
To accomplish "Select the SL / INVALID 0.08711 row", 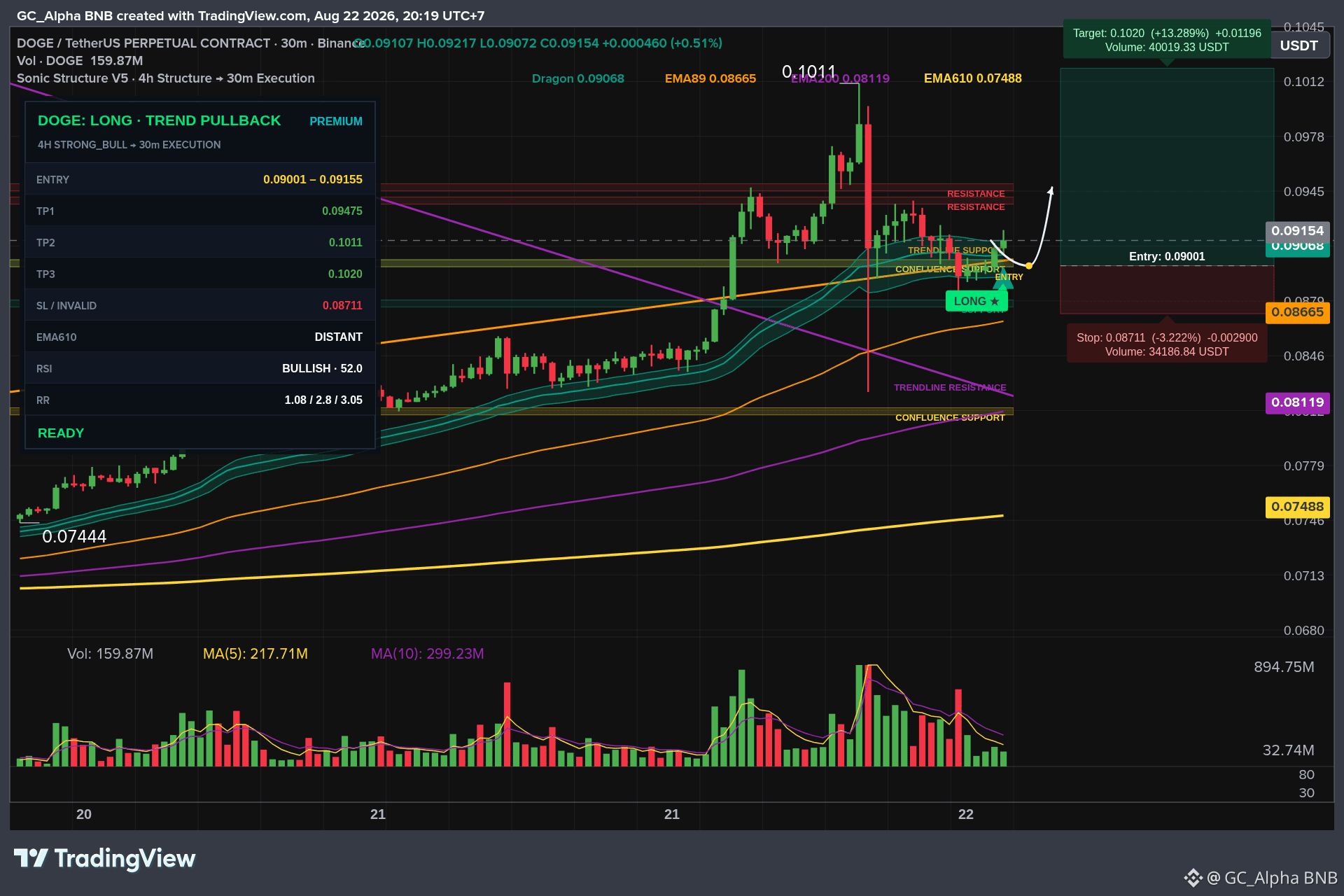I will click(199, 305).
